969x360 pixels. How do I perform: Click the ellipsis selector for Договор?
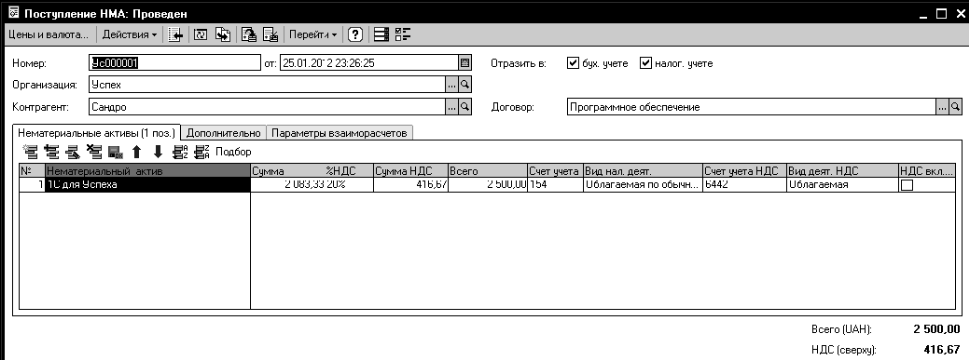(x=942, y=107)
